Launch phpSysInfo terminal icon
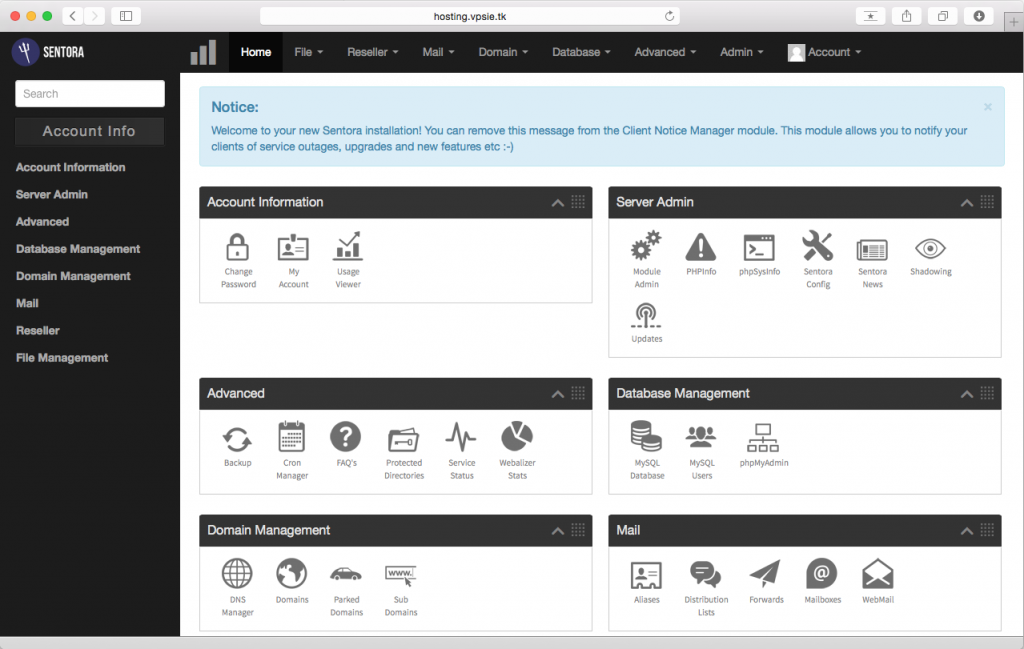 click(x=759, y=248)
